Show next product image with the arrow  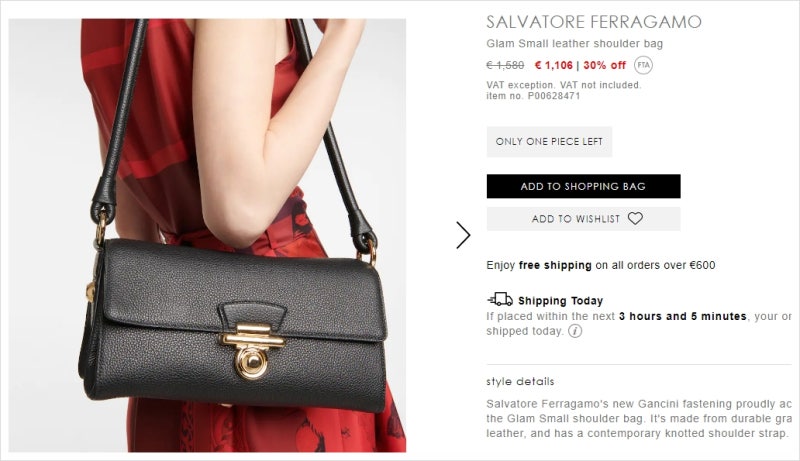[463, 235]
